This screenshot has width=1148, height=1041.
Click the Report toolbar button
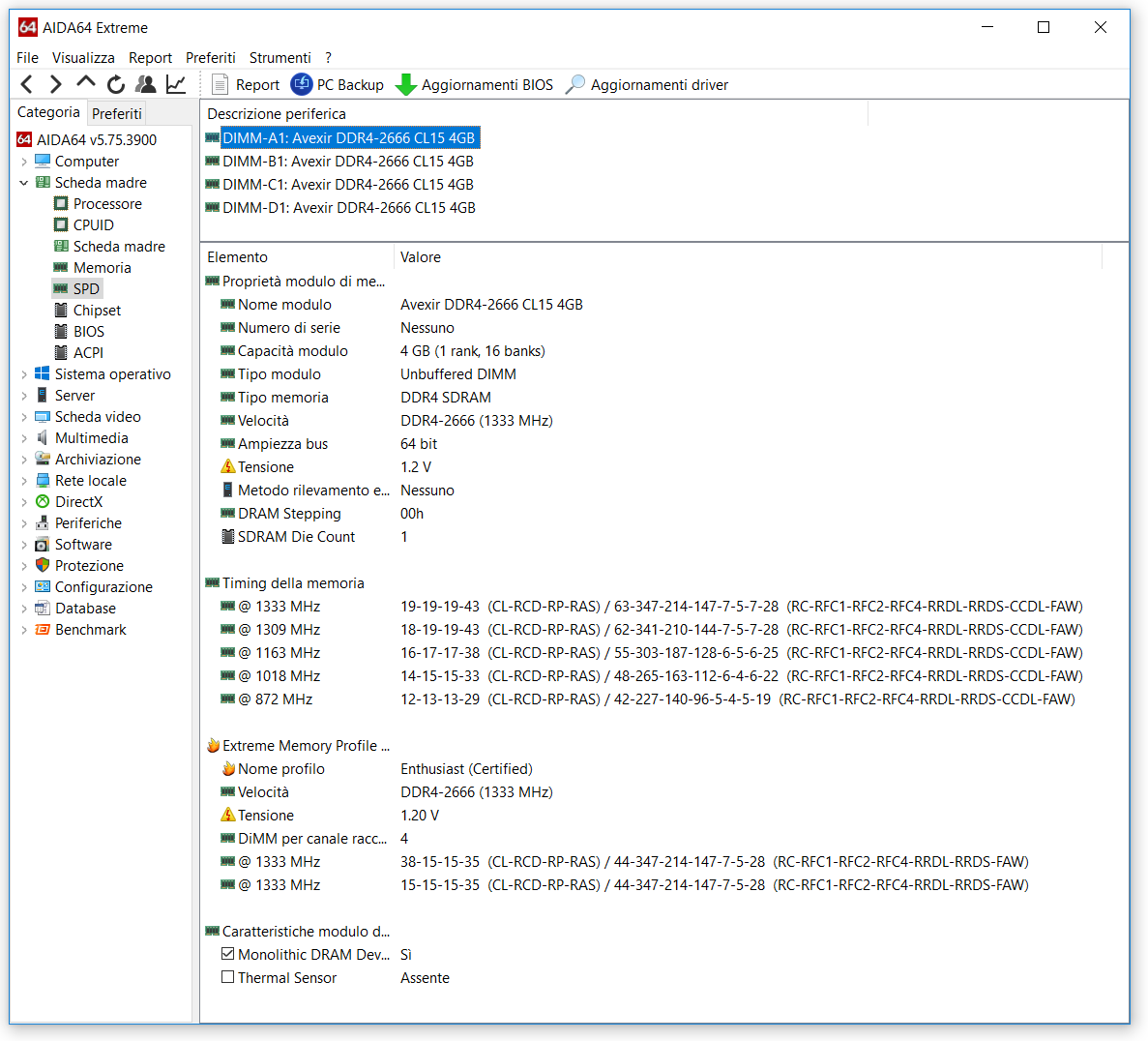coord(246,85)
